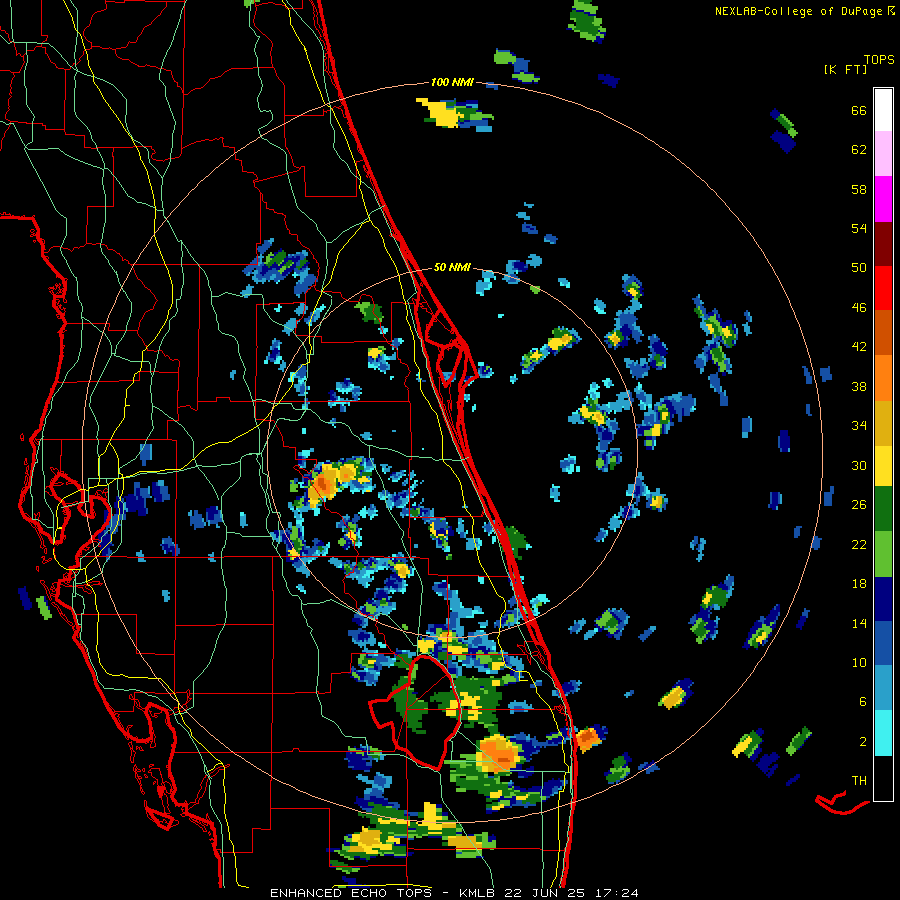Click the white swatch in the tops legend
This screenshot has width=900, height=900.
883,110
